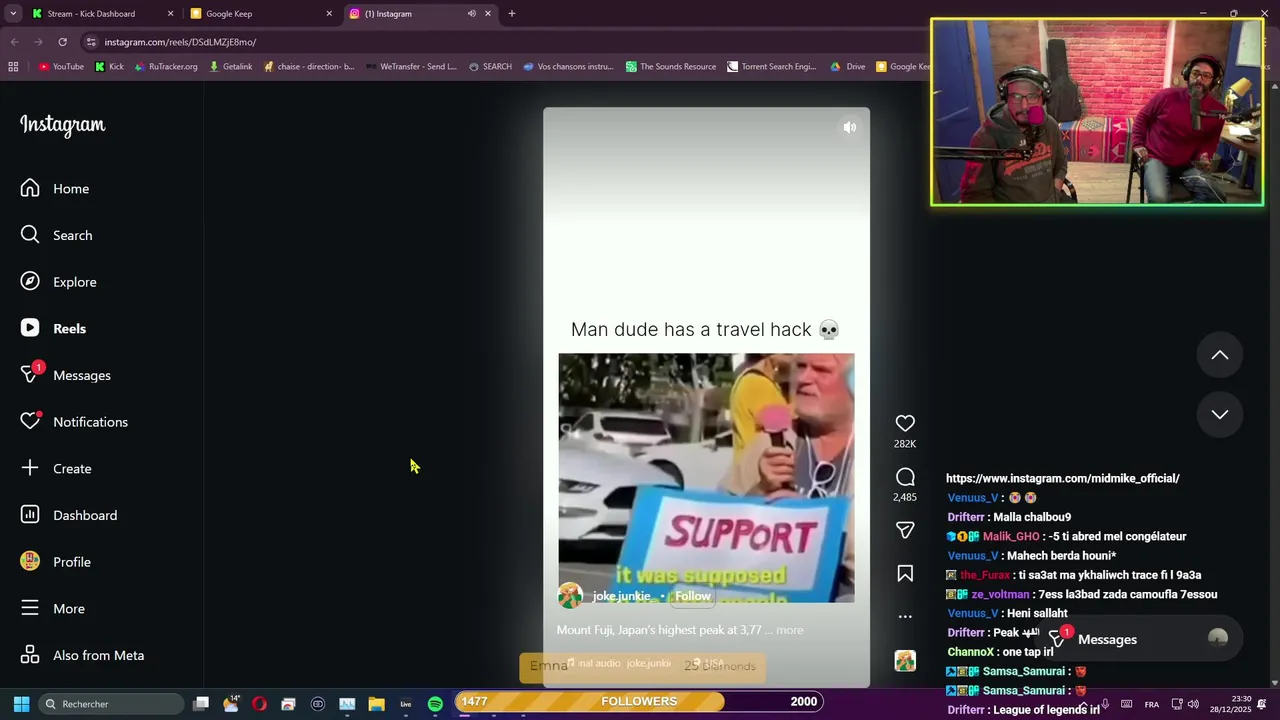Go to the Explore page
This screenshot has height=720, width=1280.
click(x=59, y=282)
